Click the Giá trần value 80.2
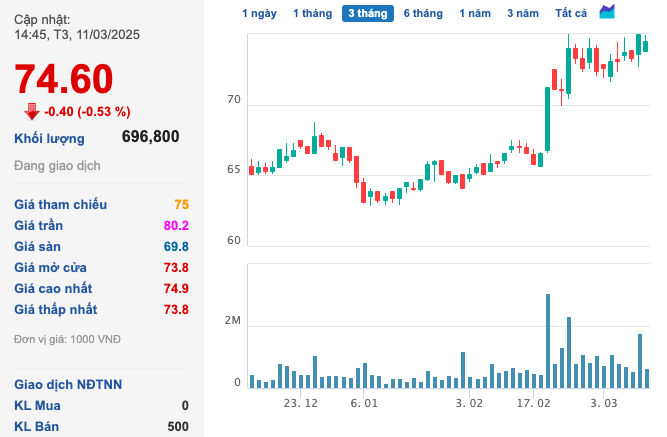This screenshot has width=667, height=437. (175, 226)
